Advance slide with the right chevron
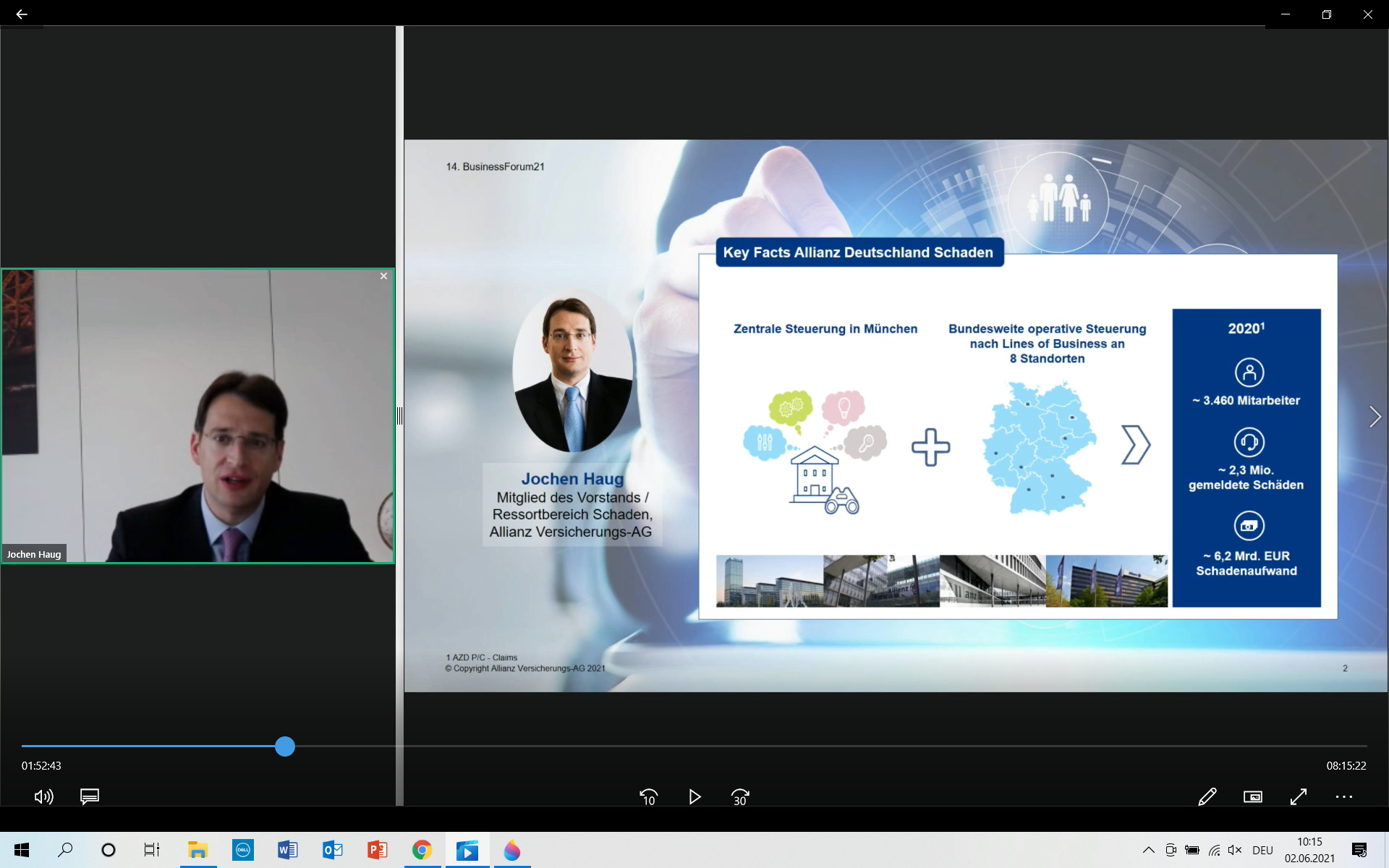The height and width of the screenshot is (868, 1389). [1375, 417]
